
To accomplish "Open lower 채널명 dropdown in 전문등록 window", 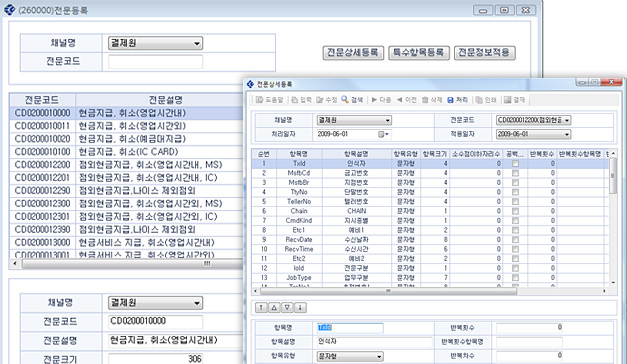I will pos(155,303).
